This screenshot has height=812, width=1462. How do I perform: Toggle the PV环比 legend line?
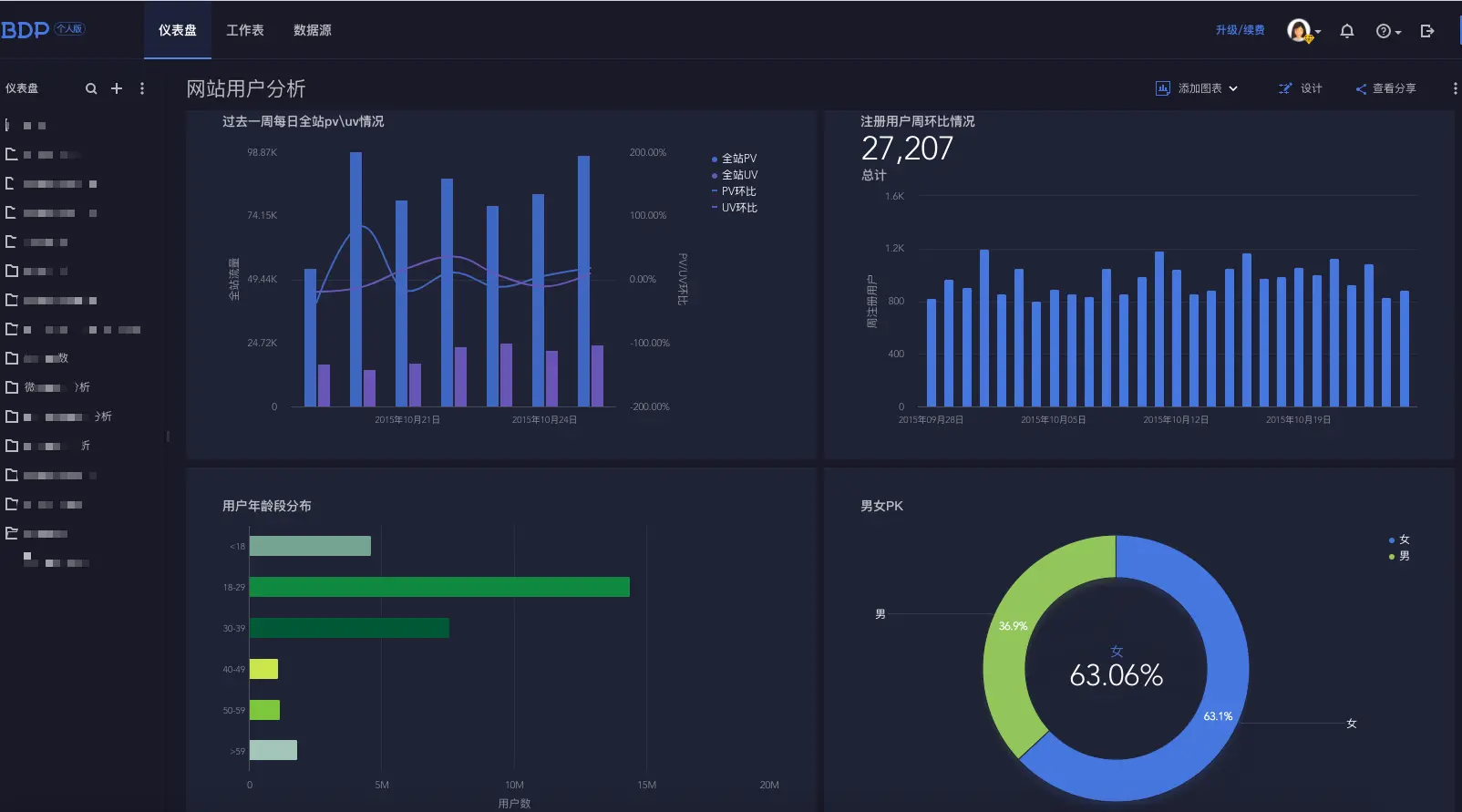coord(734,191)
